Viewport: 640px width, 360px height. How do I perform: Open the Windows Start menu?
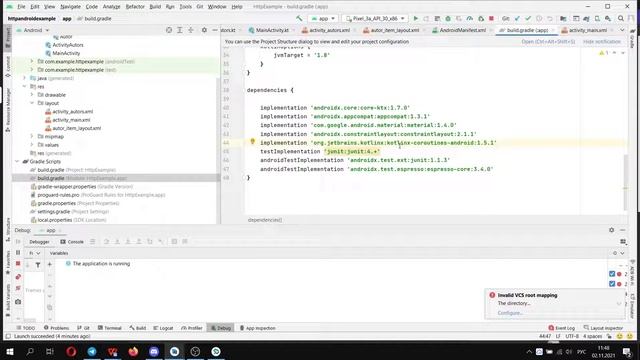tap(9, 351)
